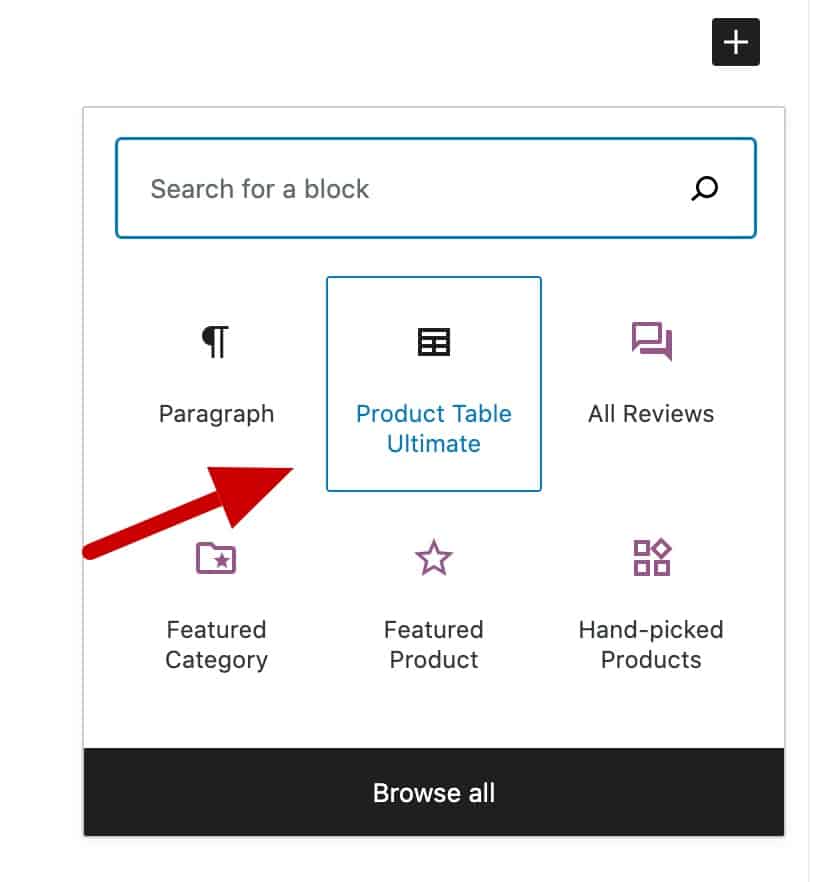Click the white Browse all text
This screenshot has width=816, height=882.
[434, 793]
